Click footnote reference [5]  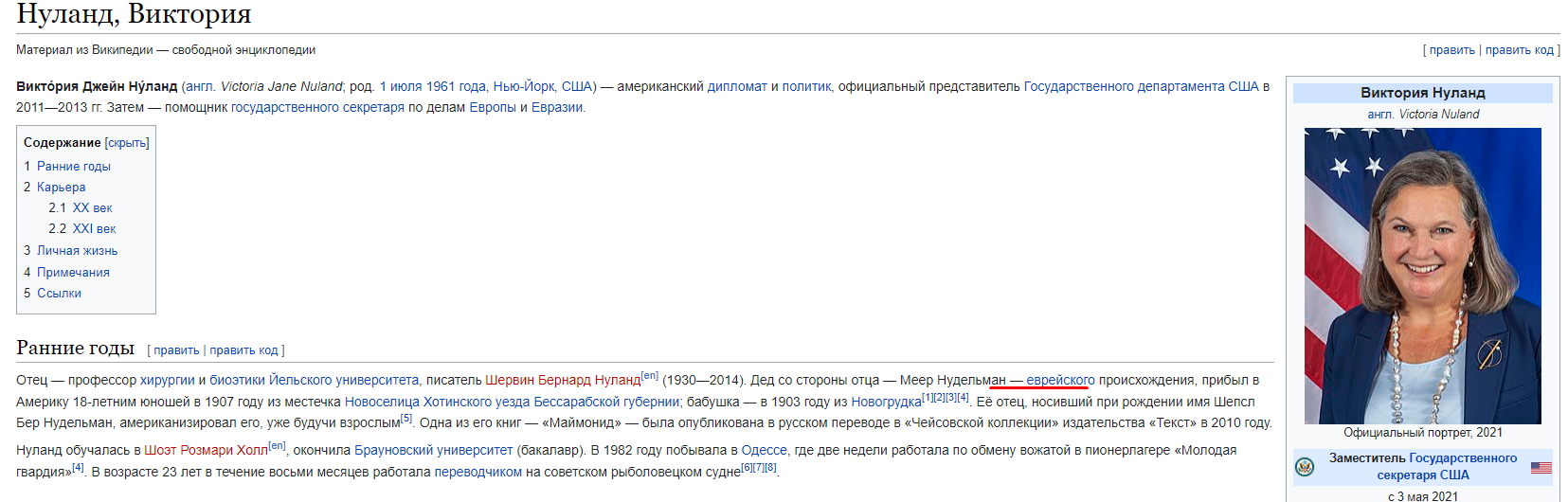[x=406, y=419]
